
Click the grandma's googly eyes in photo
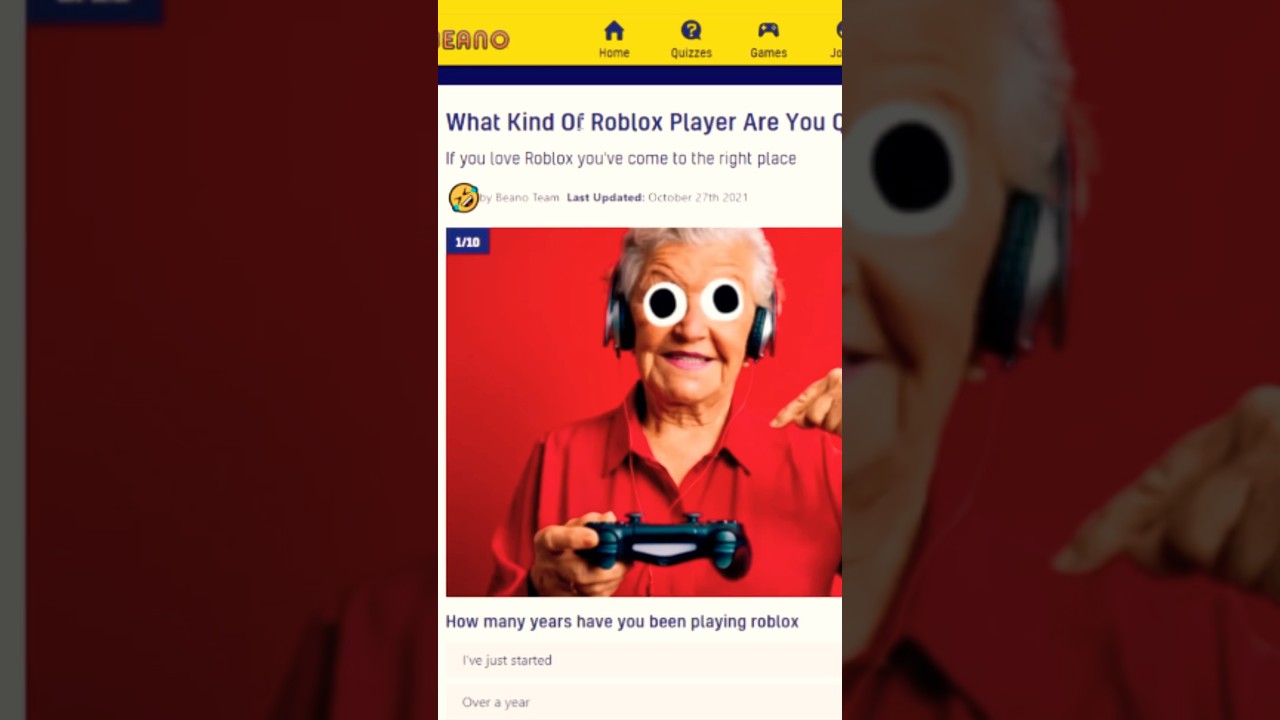click(x=694, y=300)
